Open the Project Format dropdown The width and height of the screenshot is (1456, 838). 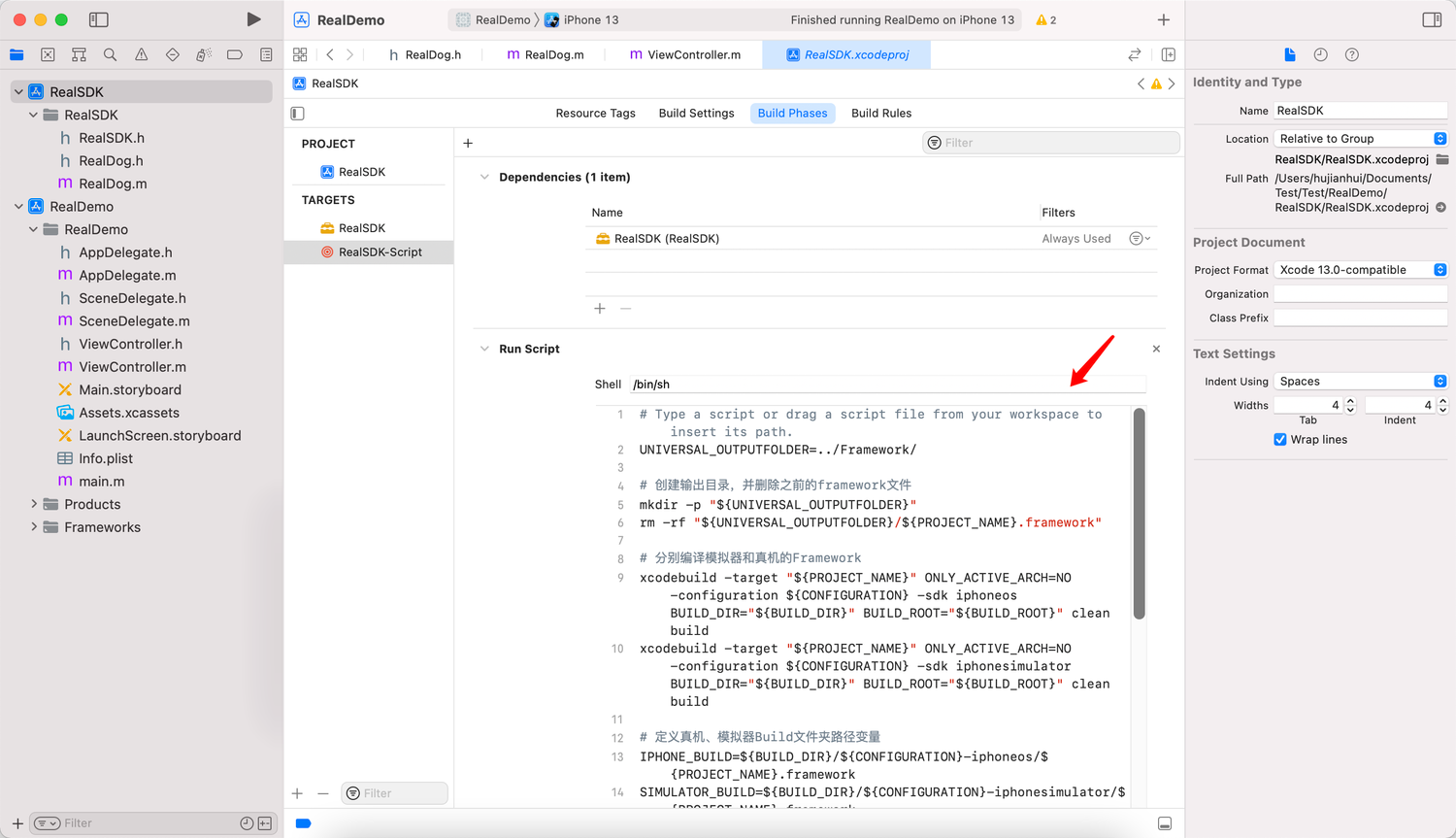click(x=1361, y=270)
